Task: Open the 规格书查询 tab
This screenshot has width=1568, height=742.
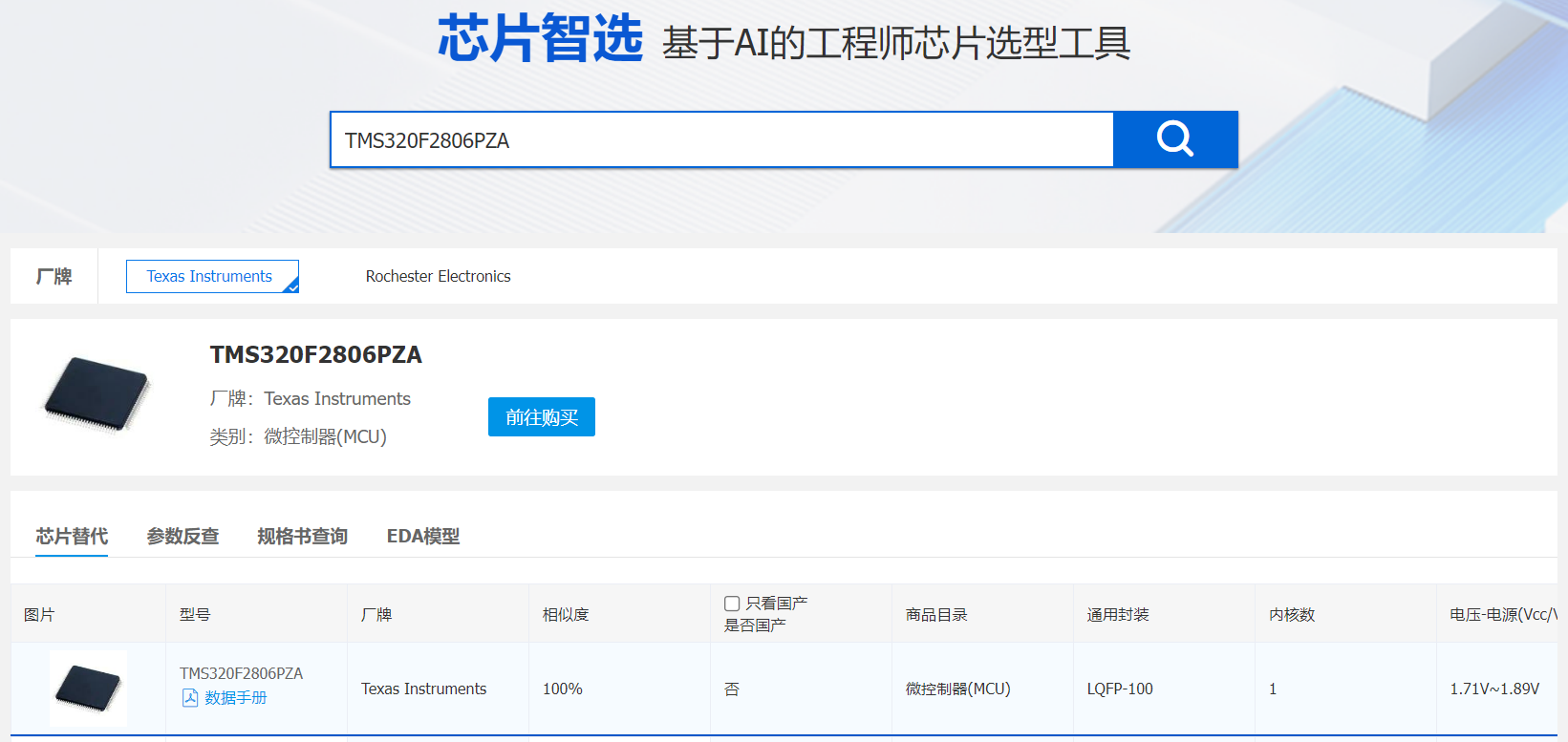Action: (x=302, y=537)
